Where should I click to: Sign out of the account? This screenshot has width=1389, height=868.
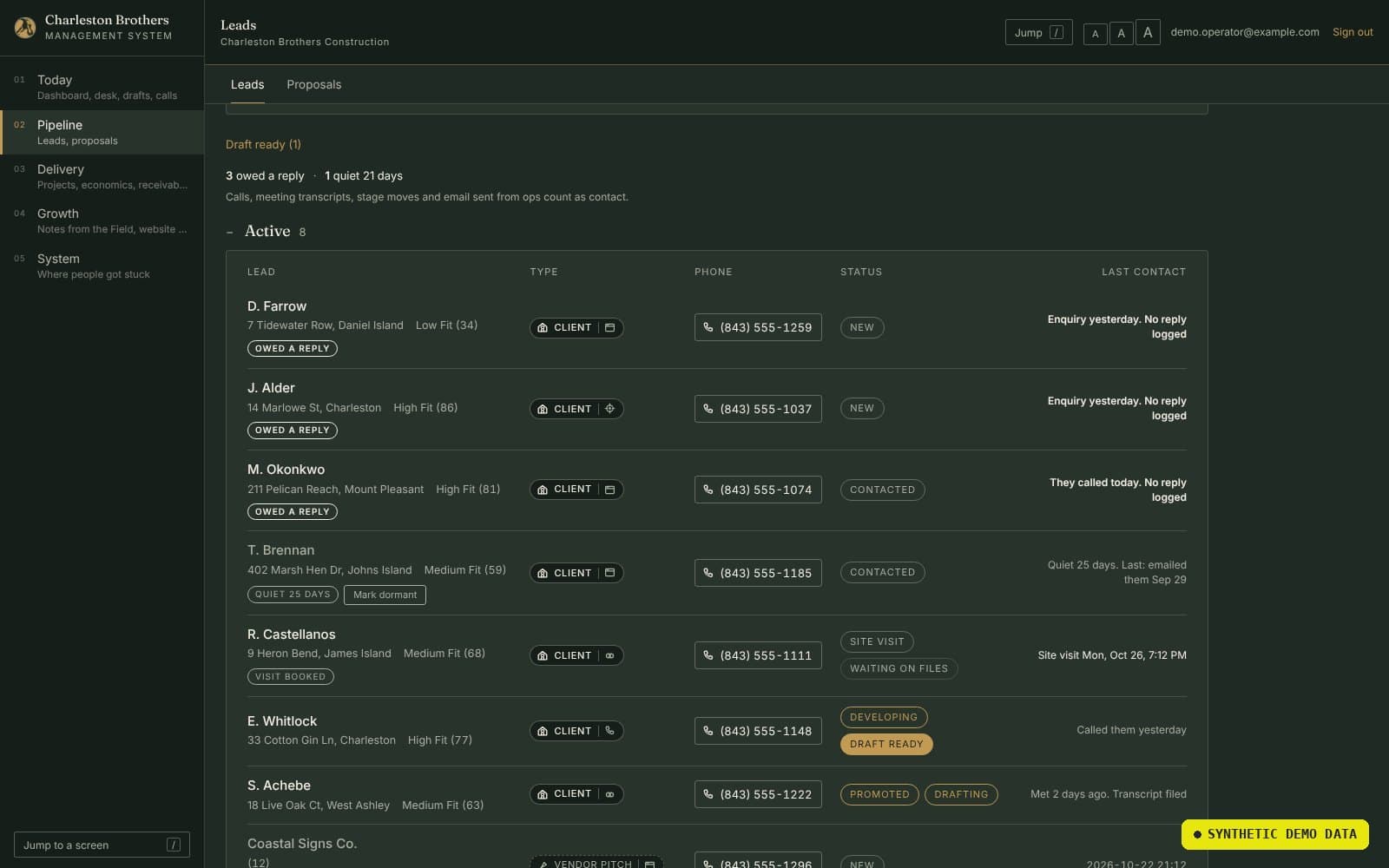1353,32
